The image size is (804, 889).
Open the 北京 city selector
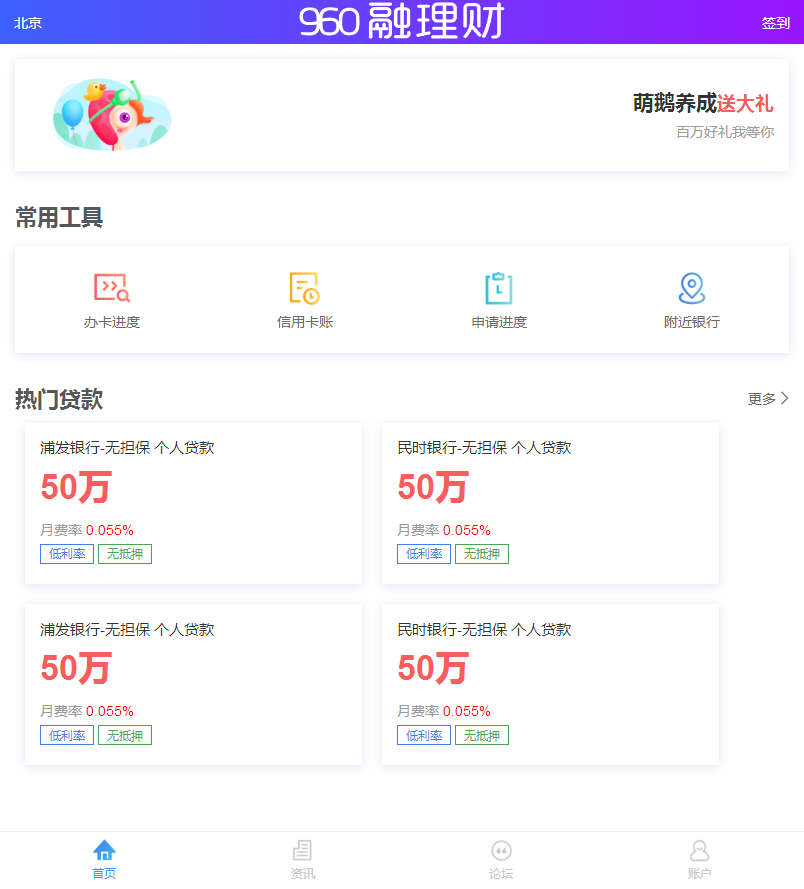(x=28, y=23)
